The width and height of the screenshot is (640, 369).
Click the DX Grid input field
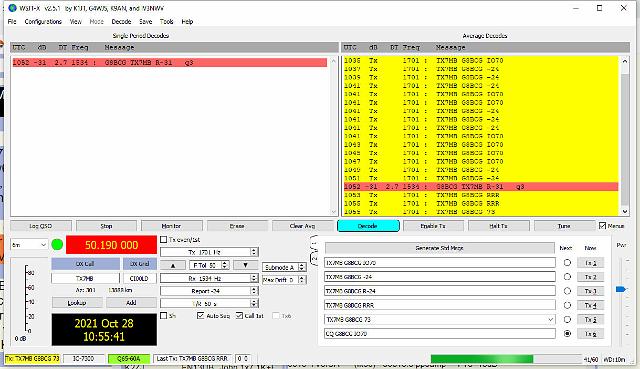(x=139, y=278)
